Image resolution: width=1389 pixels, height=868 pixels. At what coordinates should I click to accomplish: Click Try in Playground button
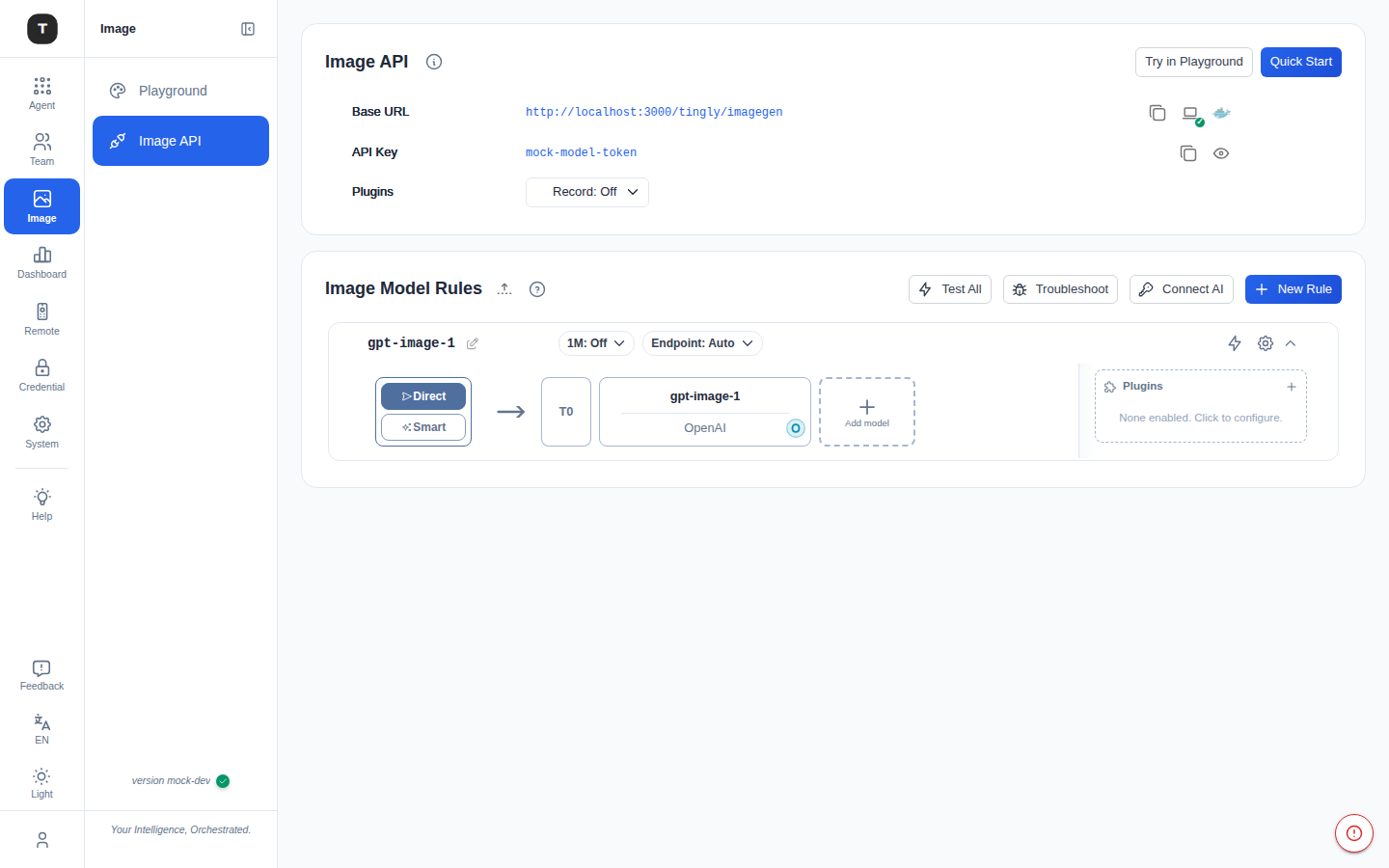click(1194, 62)
